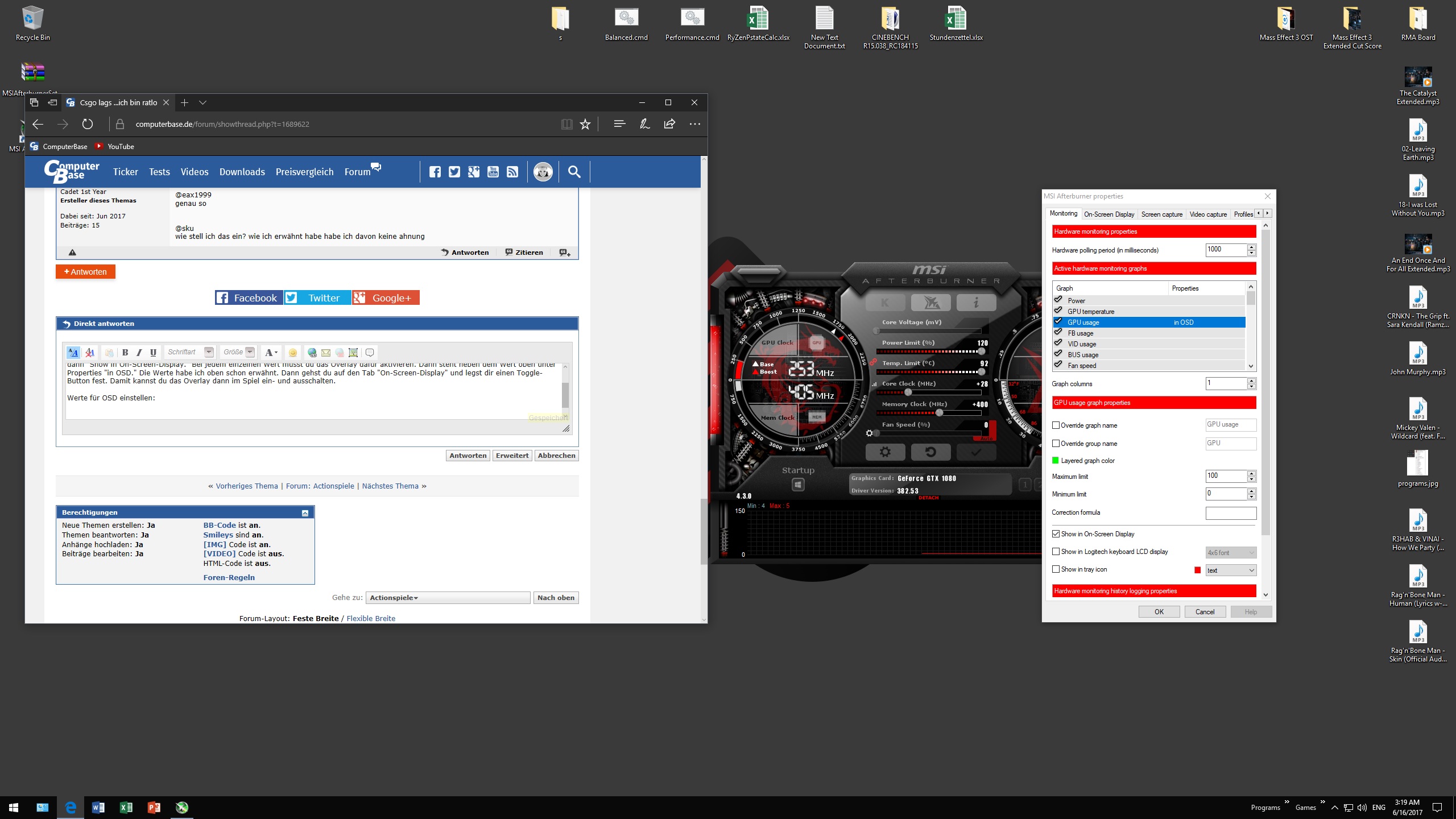Switch to the On-Screen Display tab

1108,214
